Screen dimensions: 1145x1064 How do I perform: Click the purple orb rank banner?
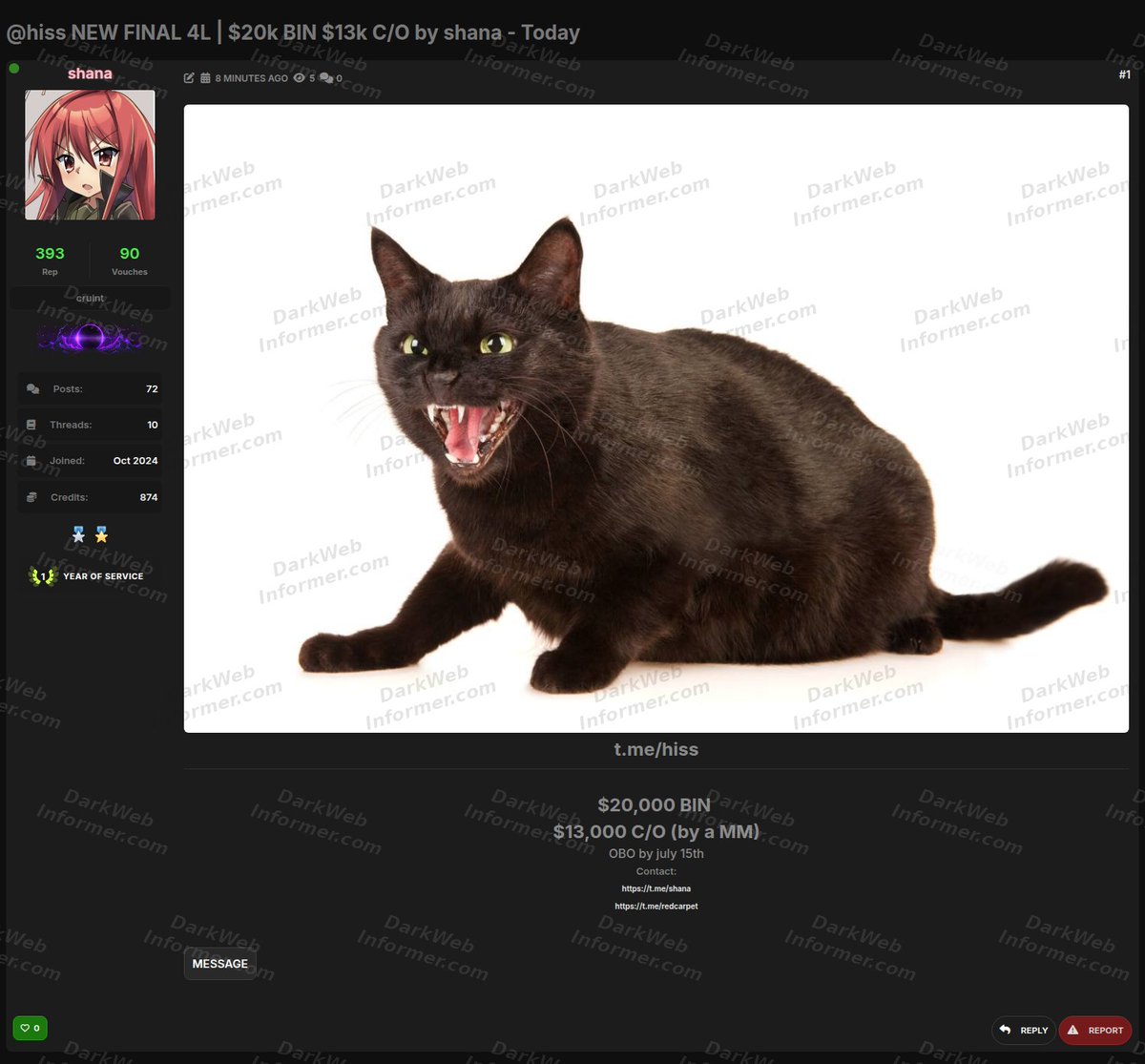[x=90, y=337]
